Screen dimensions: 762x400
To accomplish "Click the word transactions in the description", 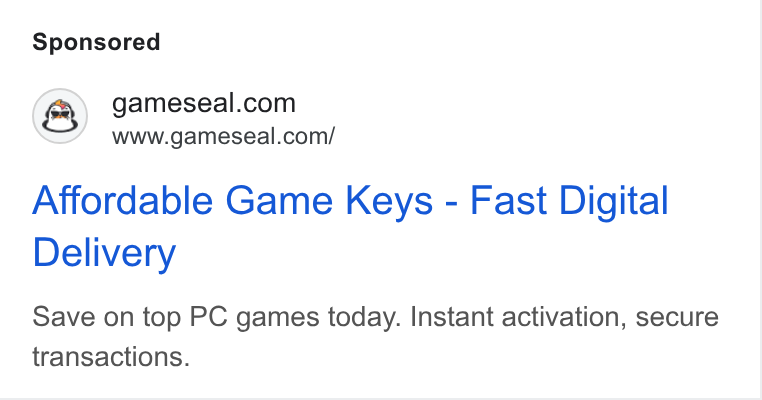I will click(111, 357).
